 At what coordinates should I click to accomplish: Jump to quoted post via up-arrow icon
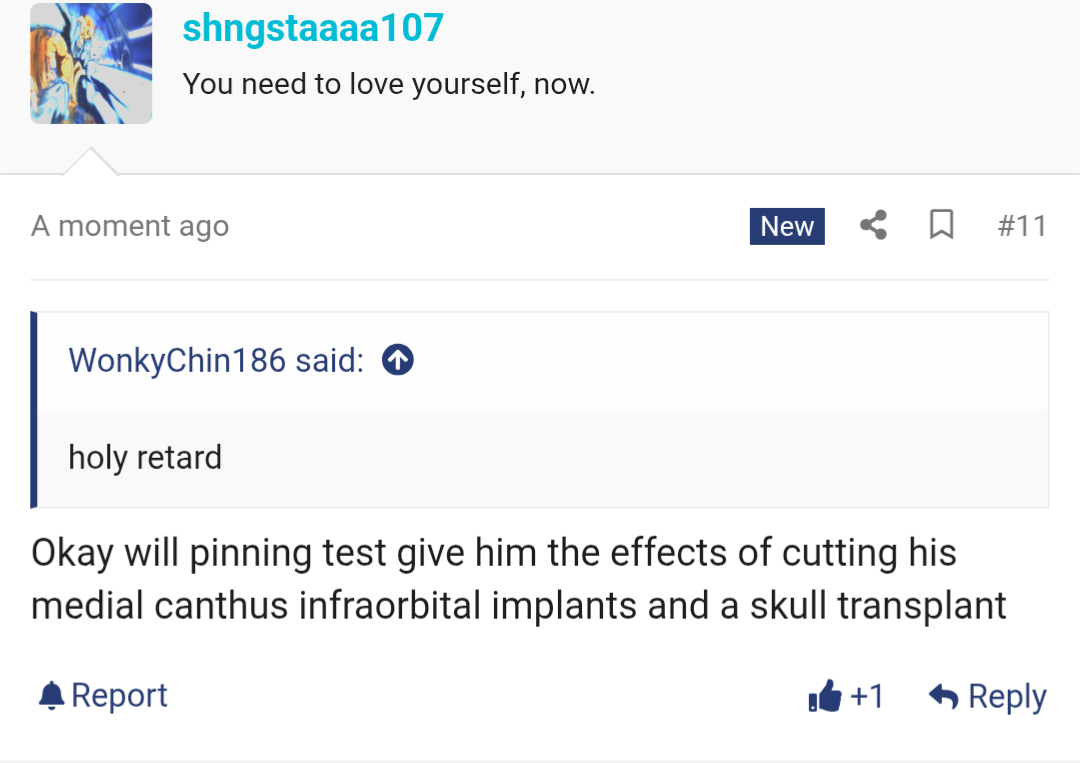398,359
